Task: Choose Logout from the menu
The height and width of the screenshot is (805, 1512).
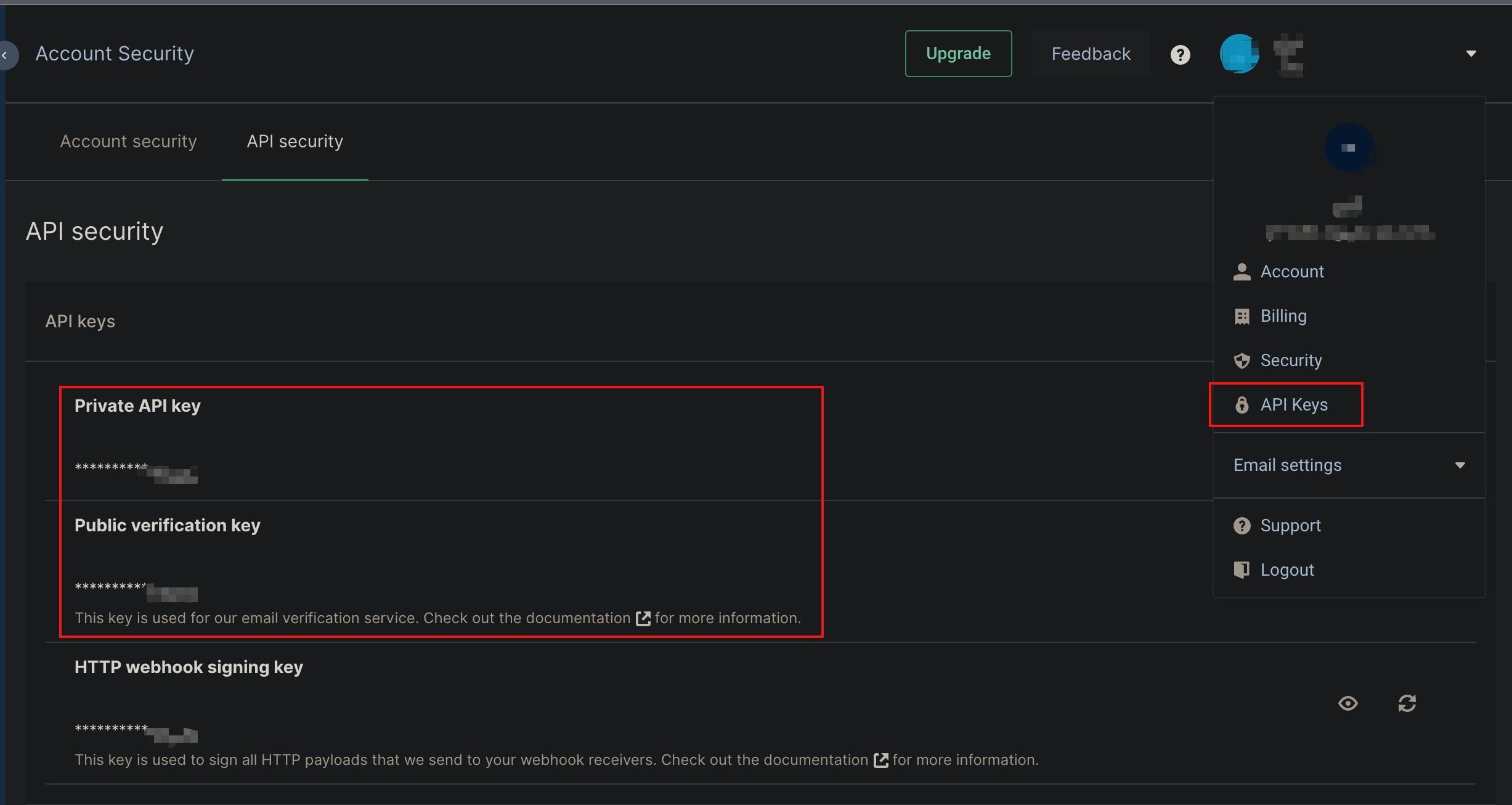Action: (1286, 570)
